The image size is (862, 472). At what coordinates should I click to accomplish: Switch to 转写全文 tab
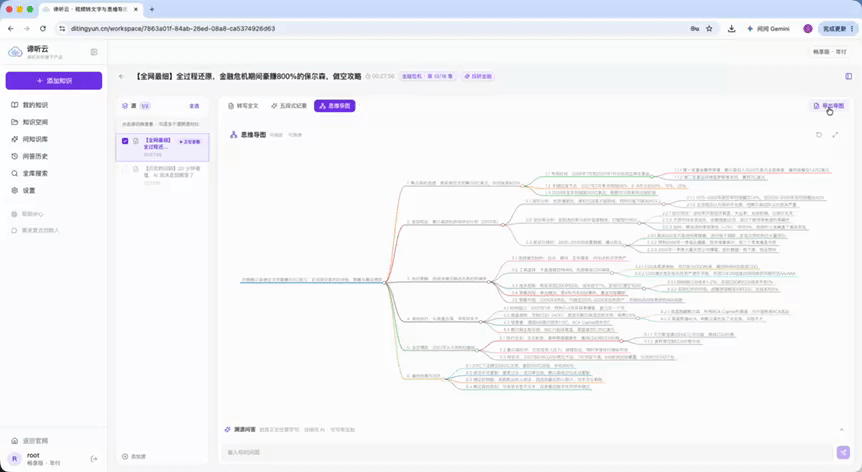click(243, 106)
